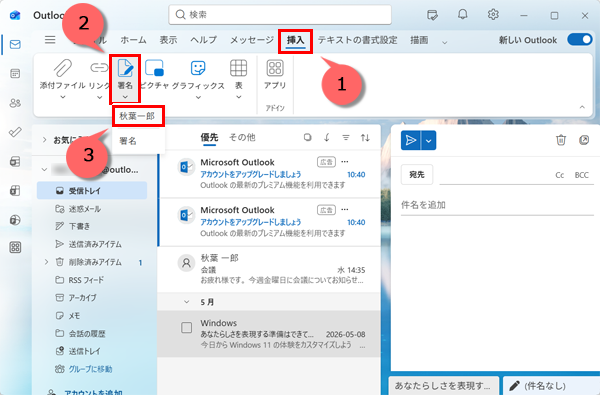Open the To Do checkmark icon

[15, 132]
